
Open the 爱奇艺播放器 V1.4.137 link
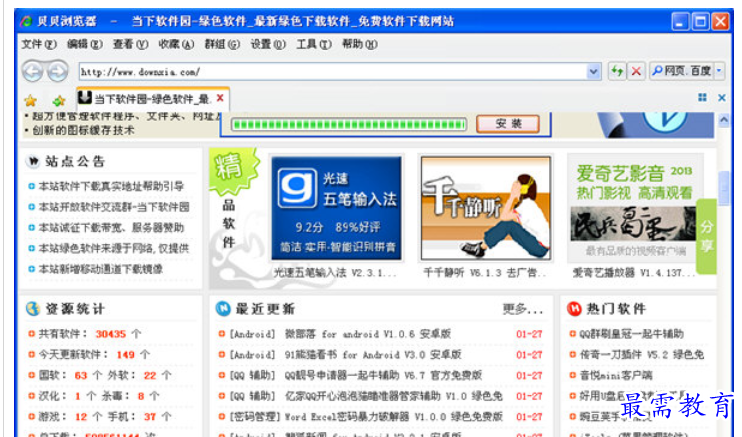pos(634,273)
